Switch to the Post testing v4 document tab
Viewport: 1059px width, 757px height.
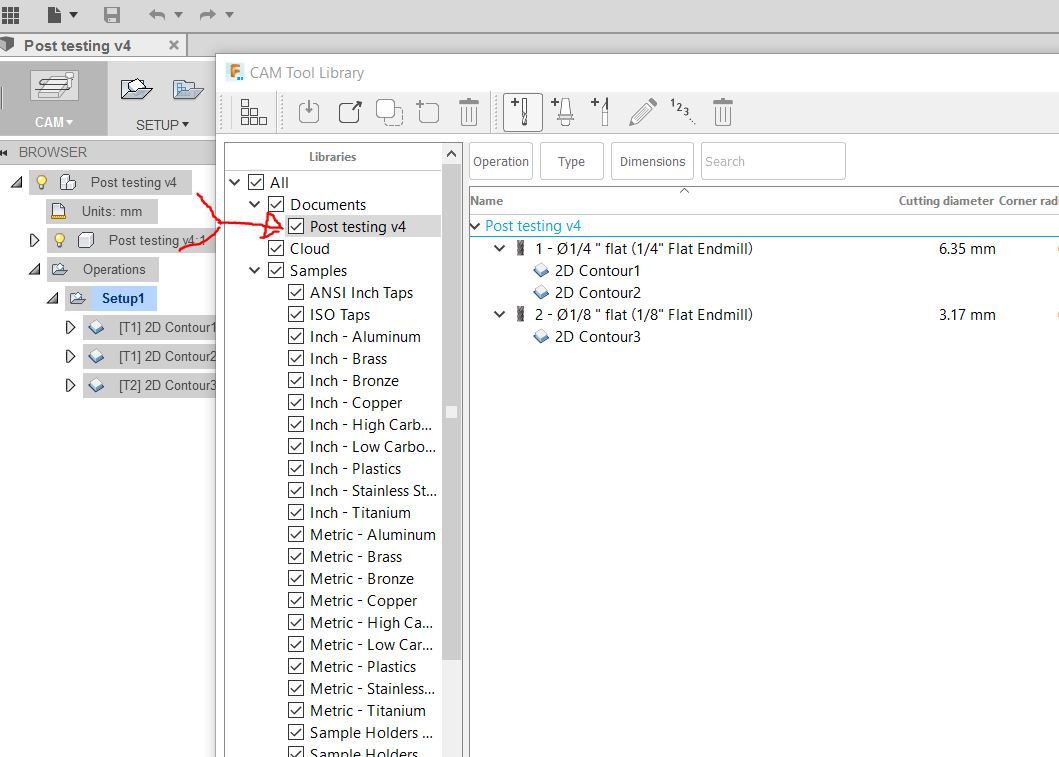[x=78, y=45]
